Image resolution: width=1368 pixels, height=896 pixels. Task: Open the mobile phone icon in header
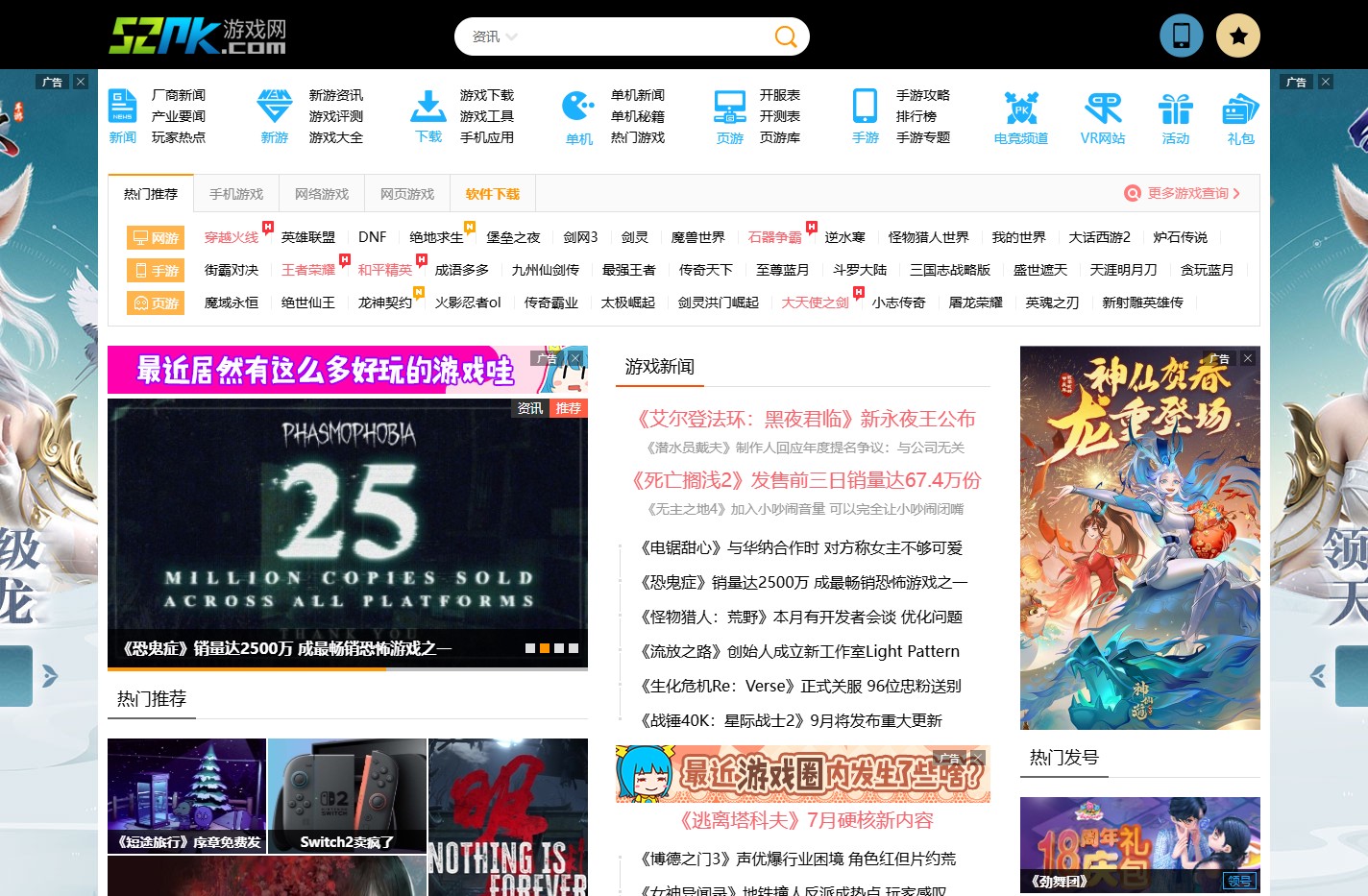point(1182,36)
